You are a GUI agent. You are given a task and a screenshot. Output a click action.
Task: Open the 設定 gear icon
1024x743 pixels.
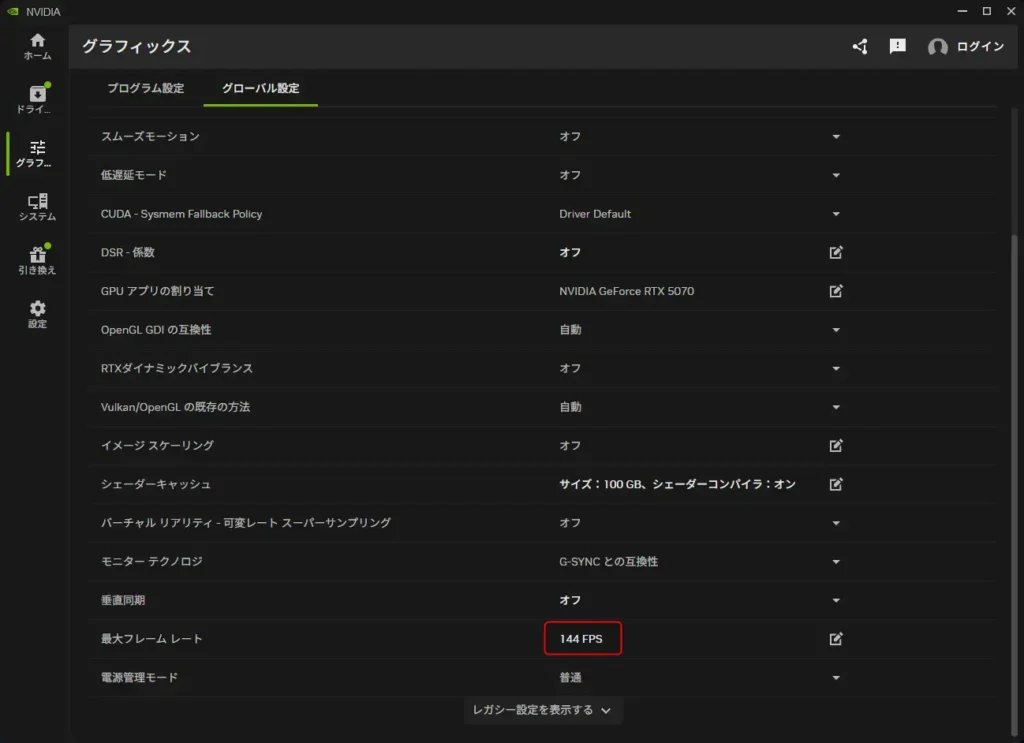pyautogui.click(x=37, y=314)
